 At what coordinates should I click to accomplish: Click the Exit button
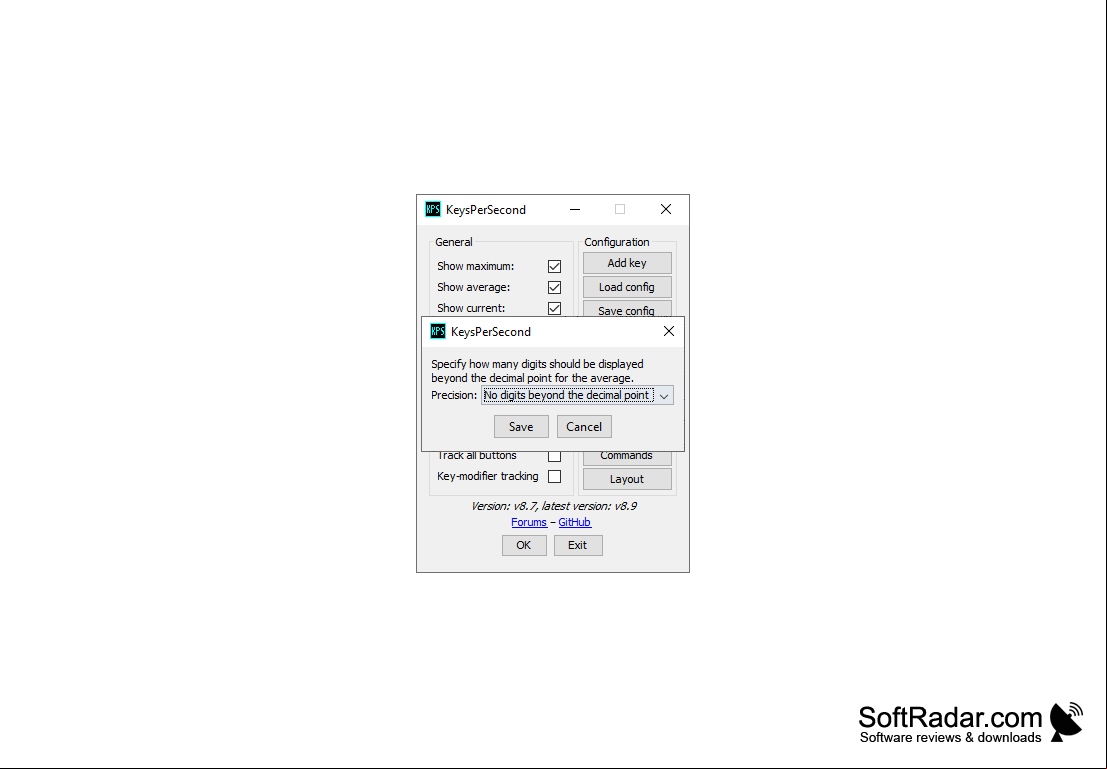pos(578,545)
